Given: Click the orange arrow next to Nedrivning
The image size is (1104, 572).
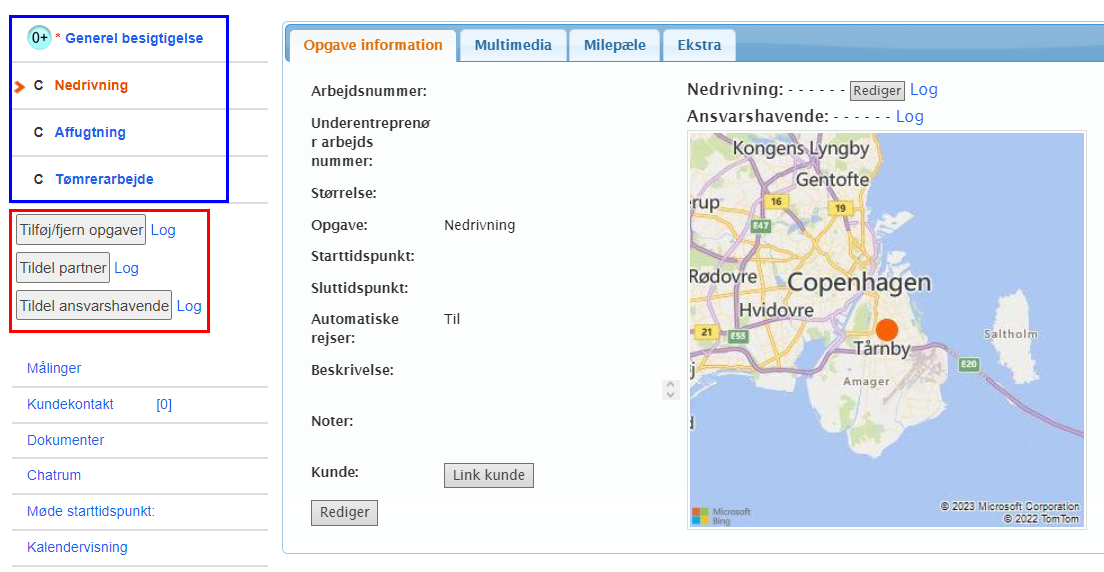Looking at the screenshot, I should click(19, 87).
